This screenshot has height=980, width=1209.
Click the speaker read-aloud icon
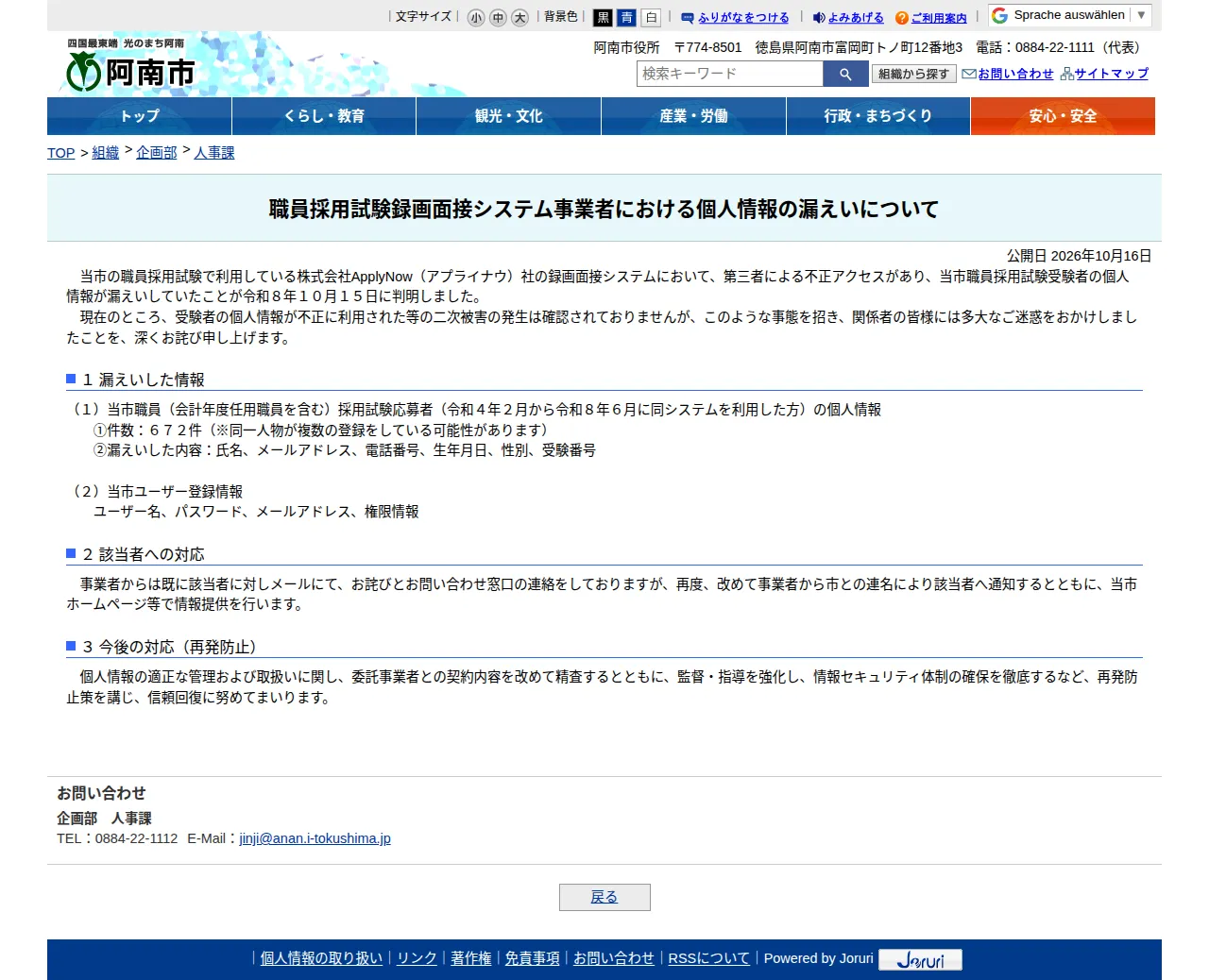pyautogui.click(x=819, y=18)
